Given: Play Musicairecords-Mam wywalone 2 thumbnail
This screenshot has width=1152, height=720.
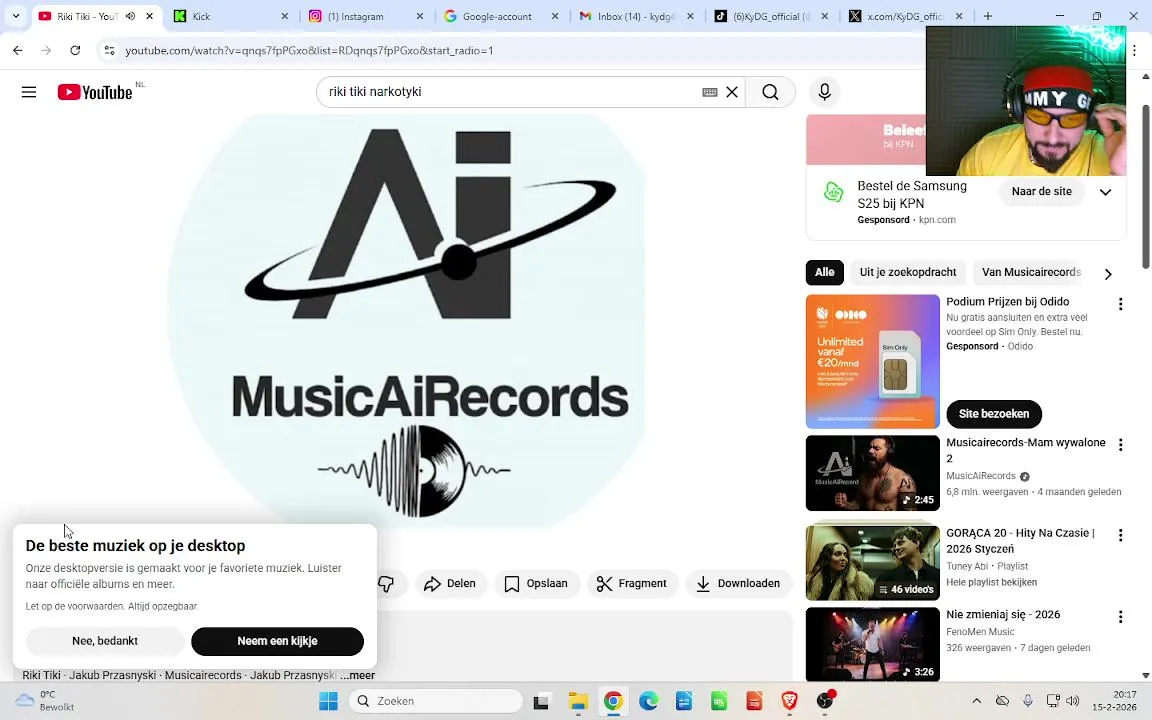Looking at the screenshot, I should point(873,473).
